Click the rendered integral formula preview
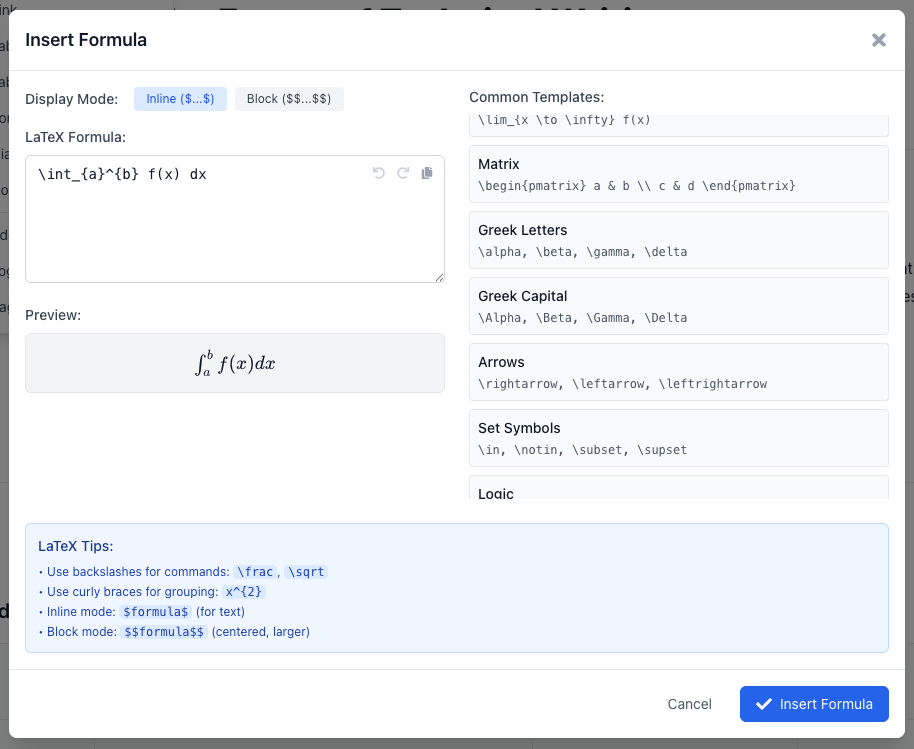The width and height of the screenshot is (914, 749). (x=235, y=363)
